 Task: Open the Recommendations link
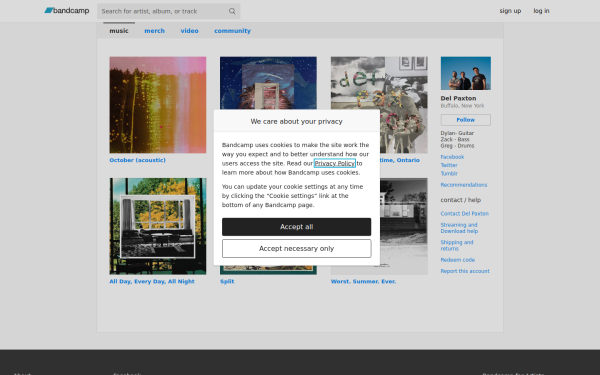pyautogui.click(x=464, y=185)
